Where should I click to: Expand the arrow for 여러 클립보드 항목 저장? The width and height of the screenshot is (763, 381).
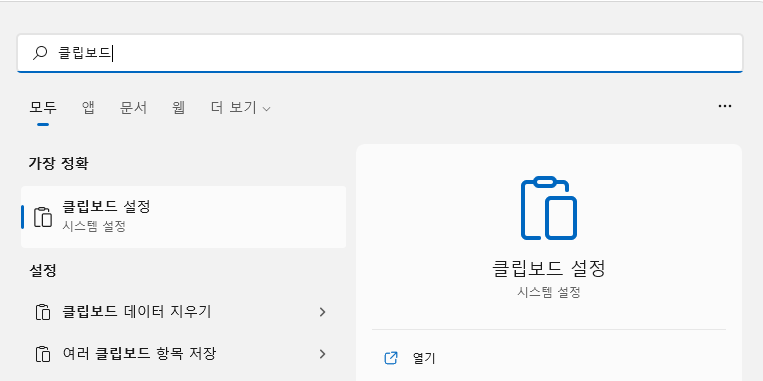point(322,354)
